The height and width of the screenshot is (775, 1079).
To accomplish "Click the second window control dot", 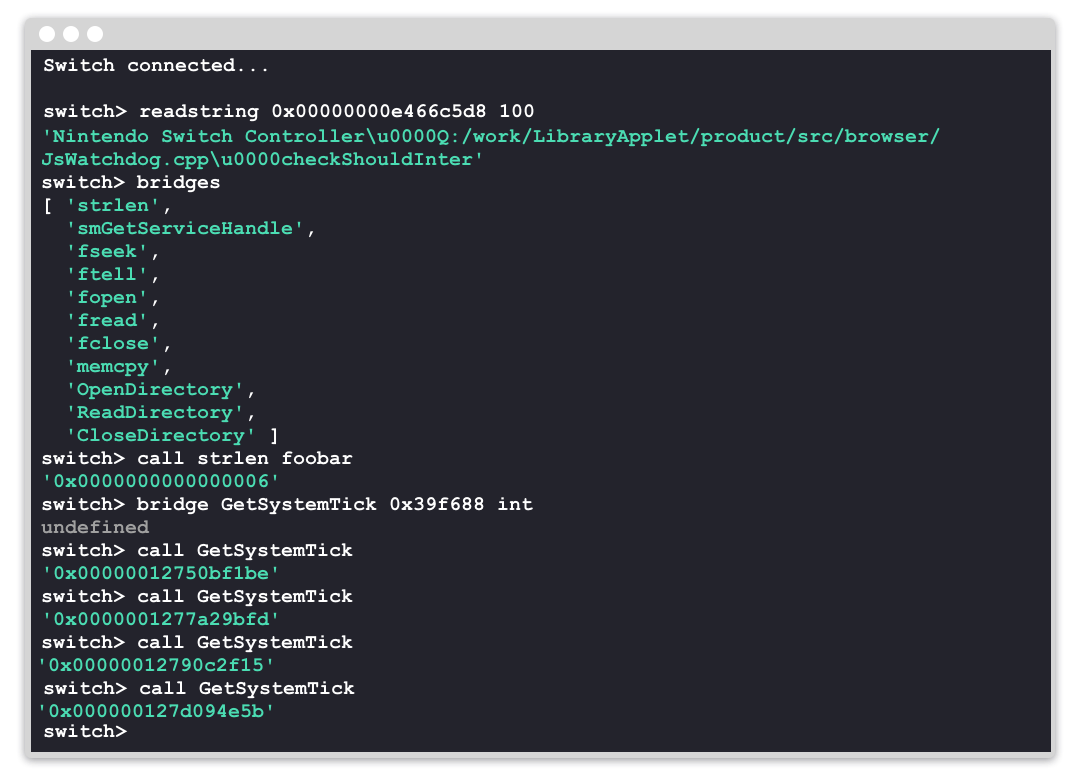I will point(71,34).
